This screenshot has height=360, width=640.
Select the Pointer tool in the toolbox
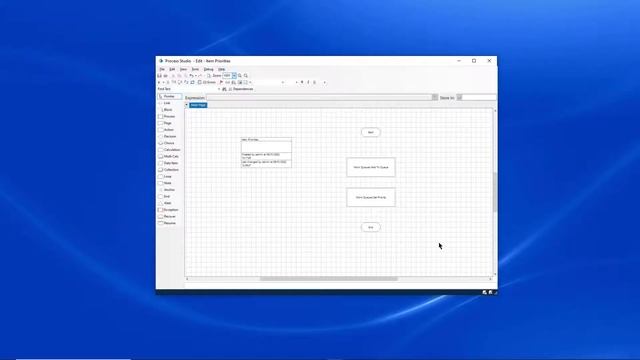pyautogui.click(x=170, y=96)
